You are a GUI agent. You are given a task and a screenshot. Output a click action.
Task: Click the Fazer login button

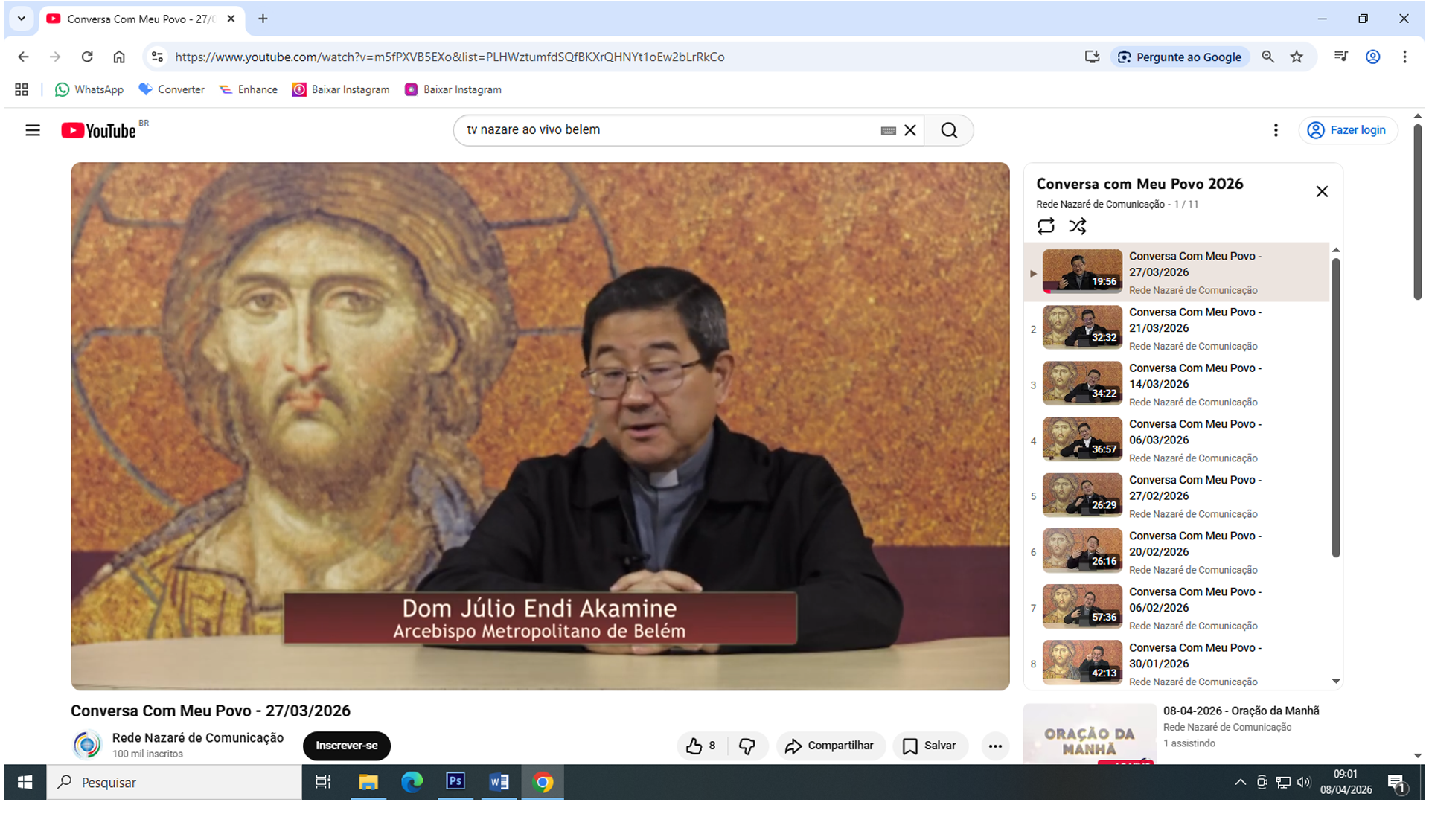click(1348, 130)
